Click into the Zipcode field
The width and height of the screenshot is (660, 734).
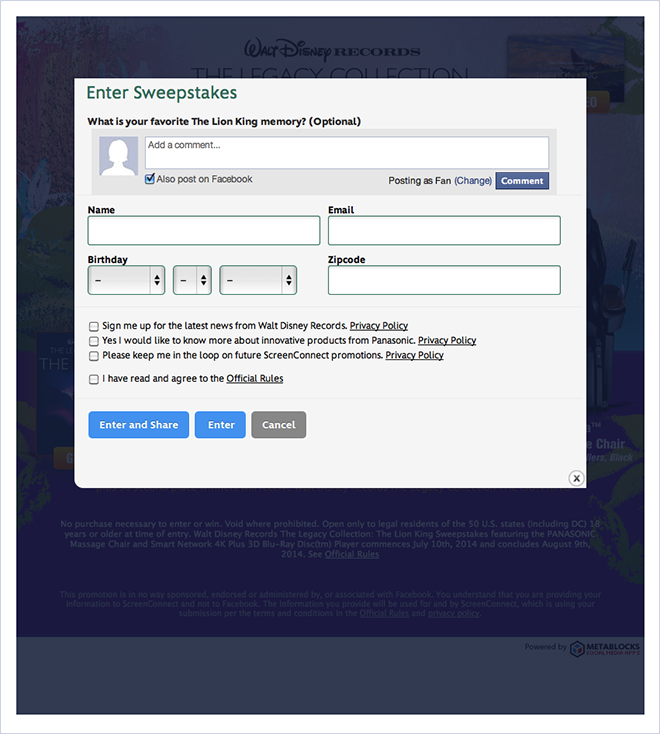pyautogui.click(x=444, y=280)
